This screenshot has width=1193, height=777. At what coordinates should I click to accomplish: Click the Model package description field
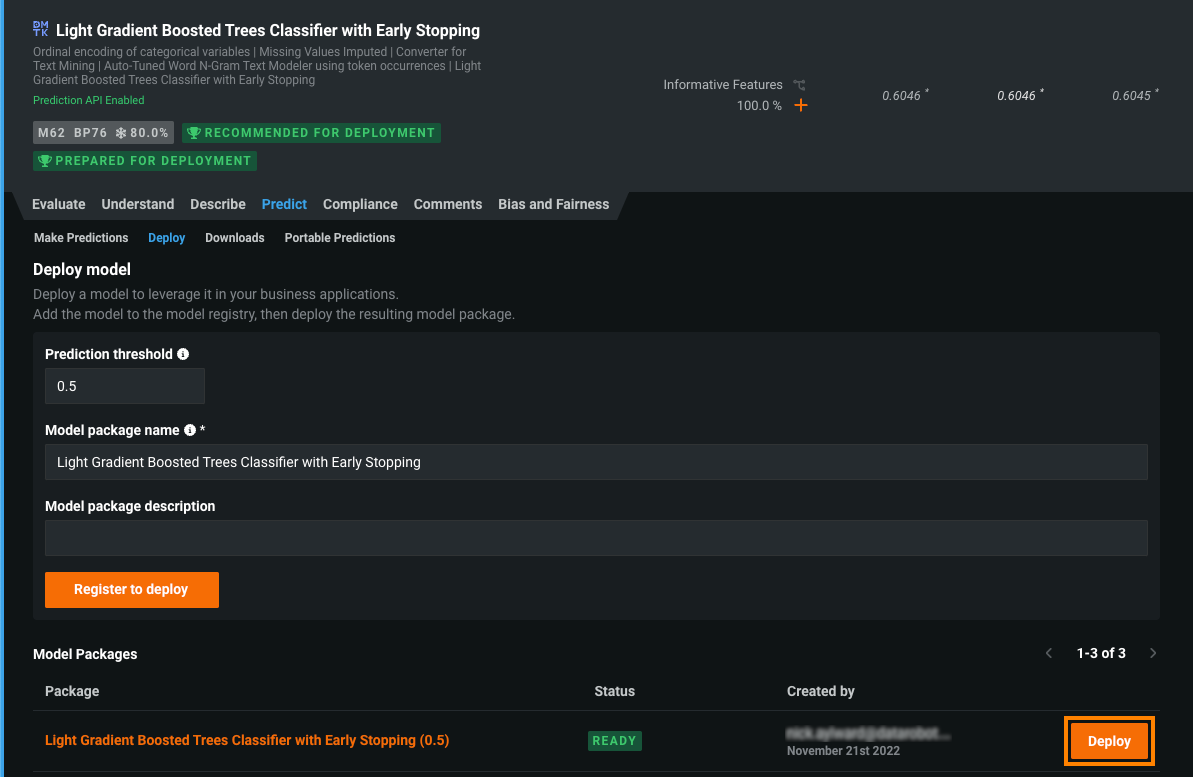coord(596,538)
